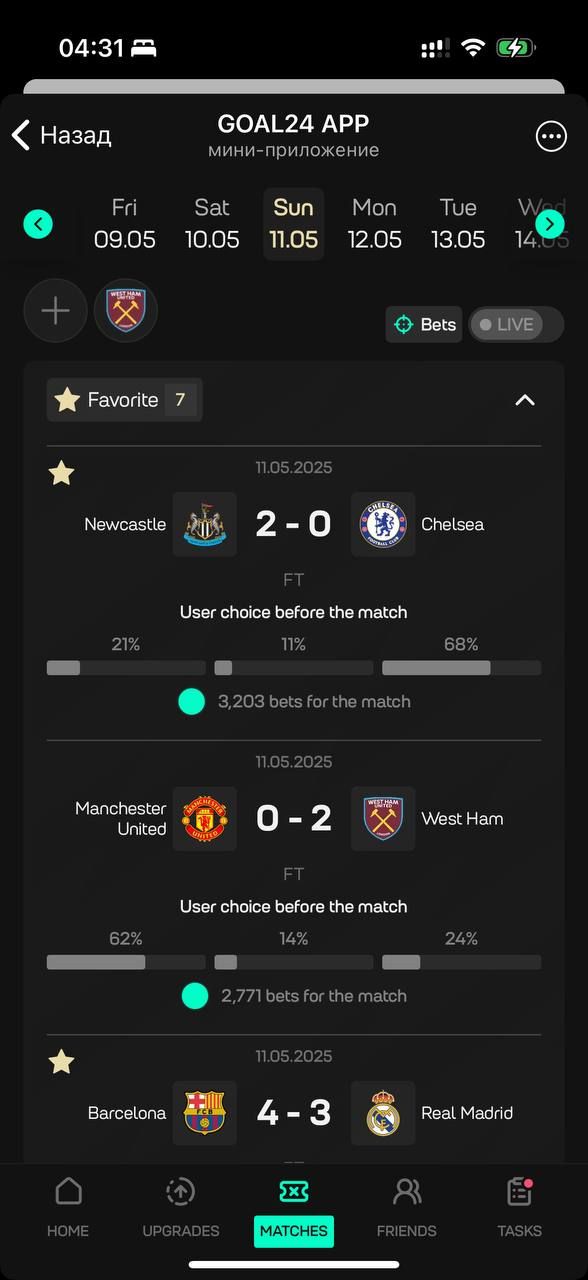Select the West Ham team filter badge
Image resolution: width=588 pixels, height=1280 pixels.
[126, 310]
